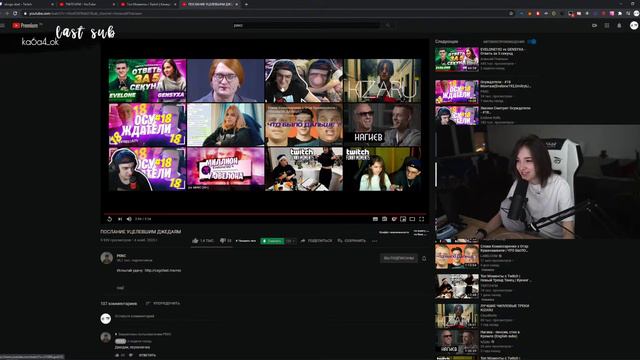Open the EVELONE vs GENSYXA end-screen thumbnail
This screenshot has height=360, width=640.
tap(147, 80)
